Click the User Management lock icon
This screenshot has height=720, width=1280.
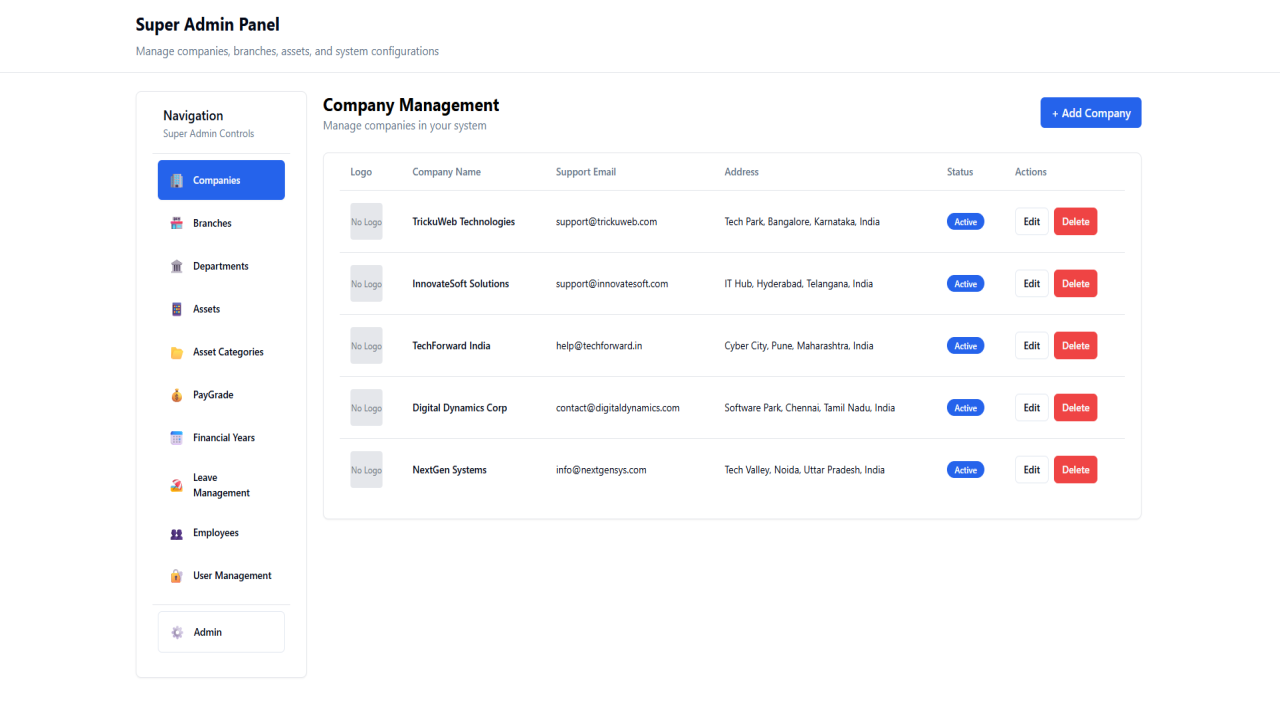(177, 576)
